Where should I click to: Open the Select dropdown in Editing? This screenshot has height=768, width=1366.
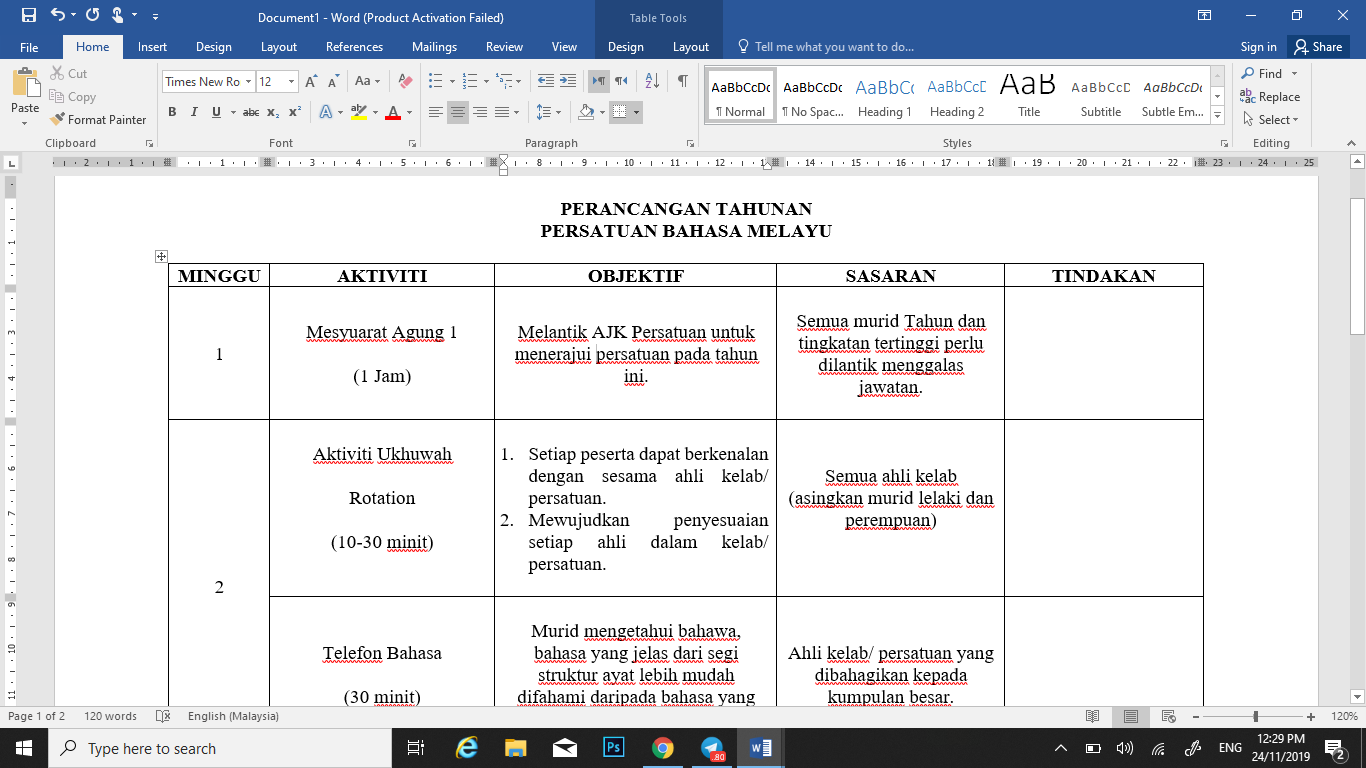[x=1270, y=120]
